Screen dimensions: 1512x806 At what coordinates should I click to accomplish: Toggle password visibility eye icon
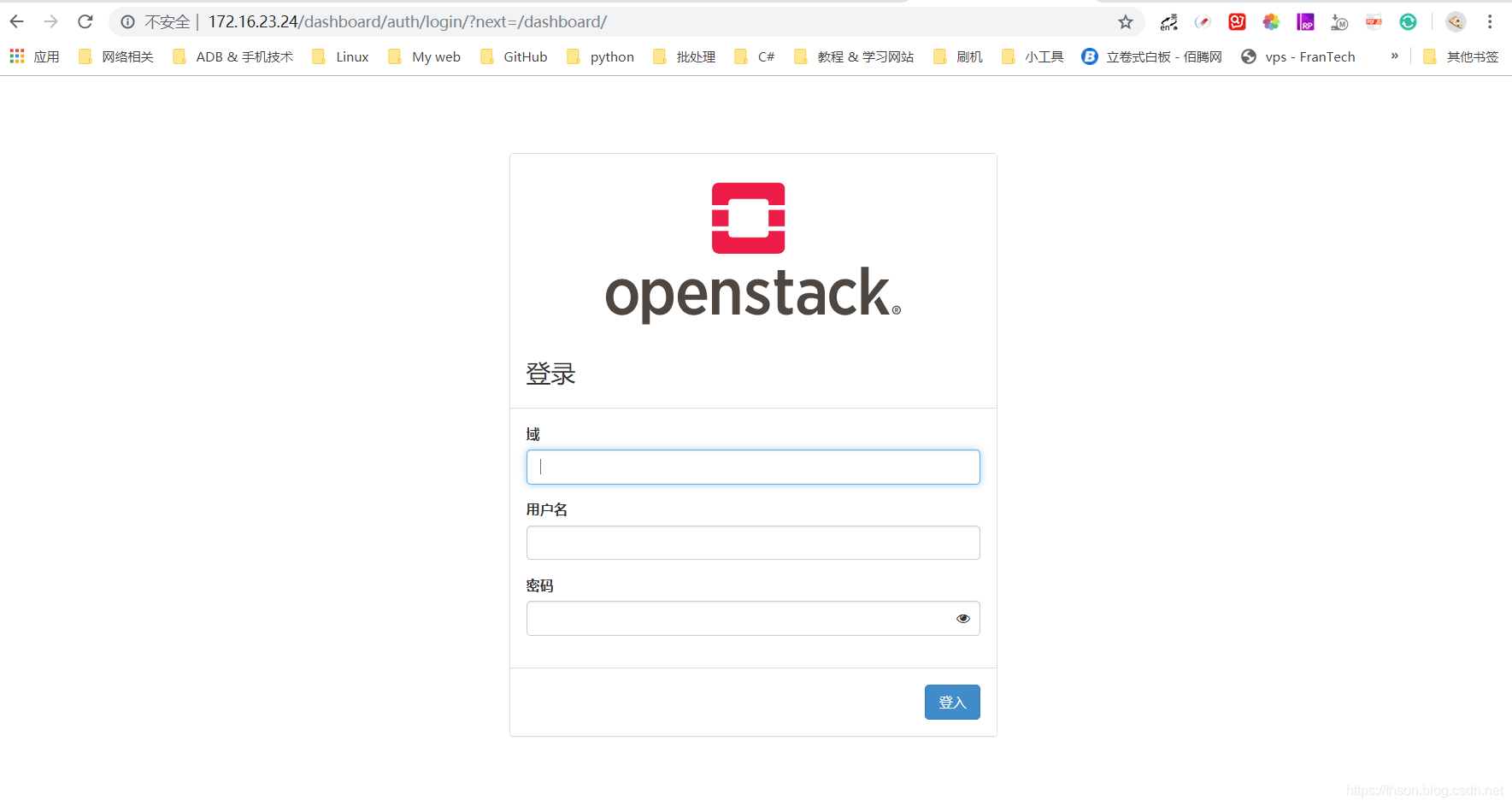point(963,619)
